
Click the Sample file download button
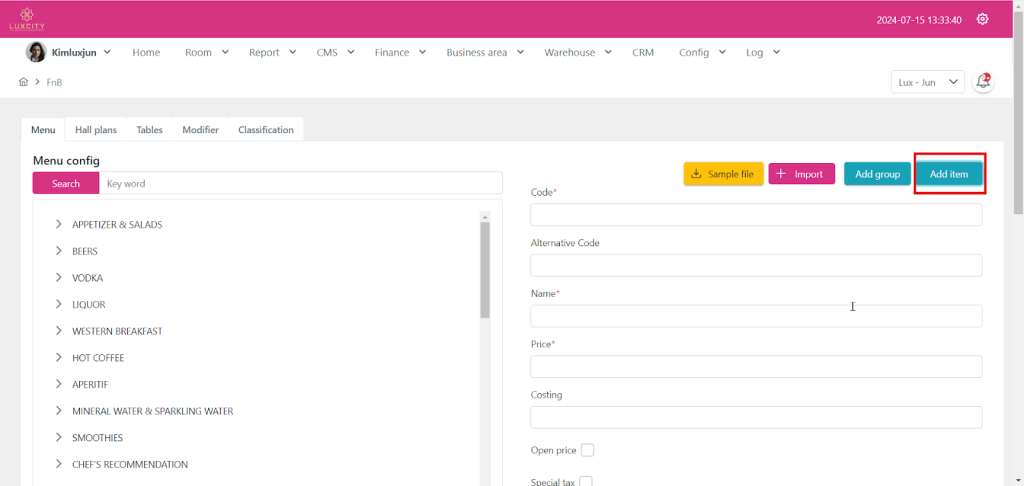pyautogui.click(x=722, y=174)
